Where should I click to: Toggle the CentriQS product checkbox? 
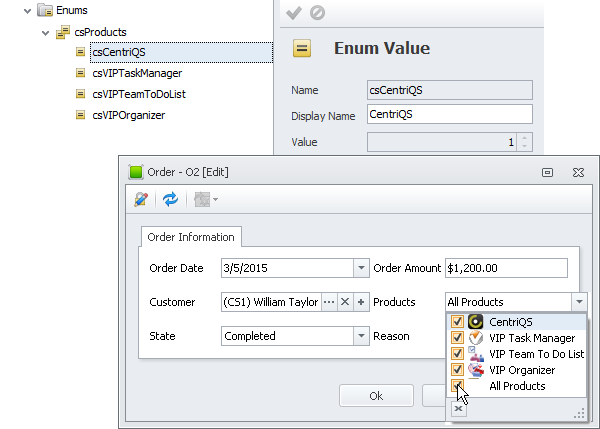click(458, 322)
